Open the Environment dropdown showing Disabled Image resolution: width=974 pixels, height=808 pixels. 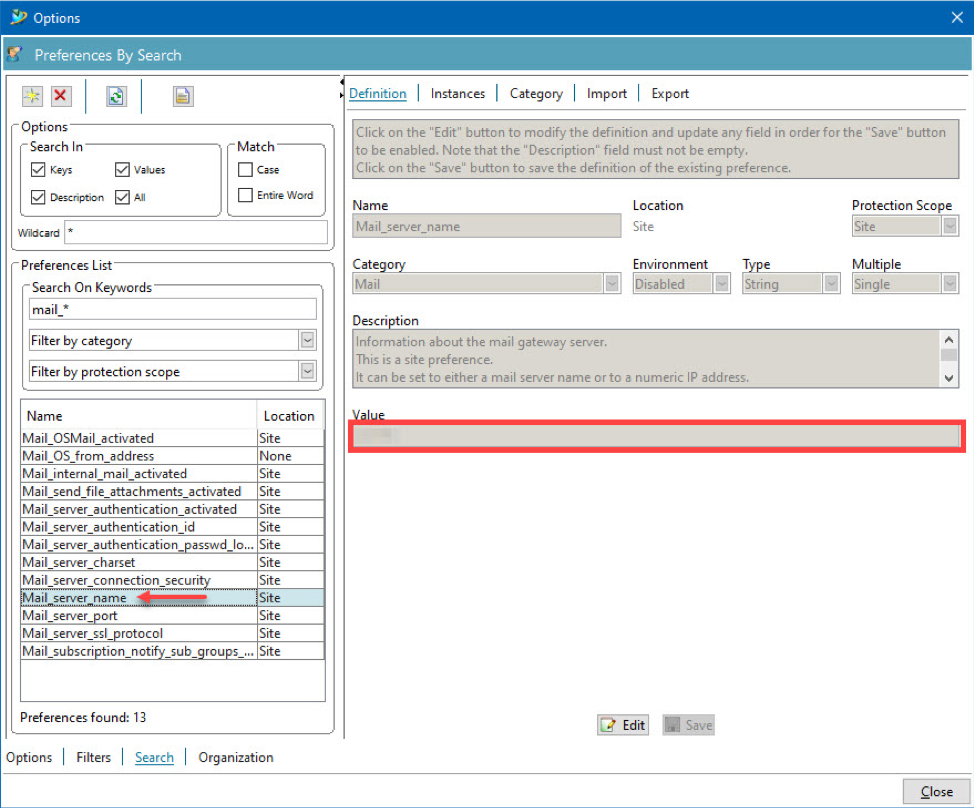coord(722,283)
